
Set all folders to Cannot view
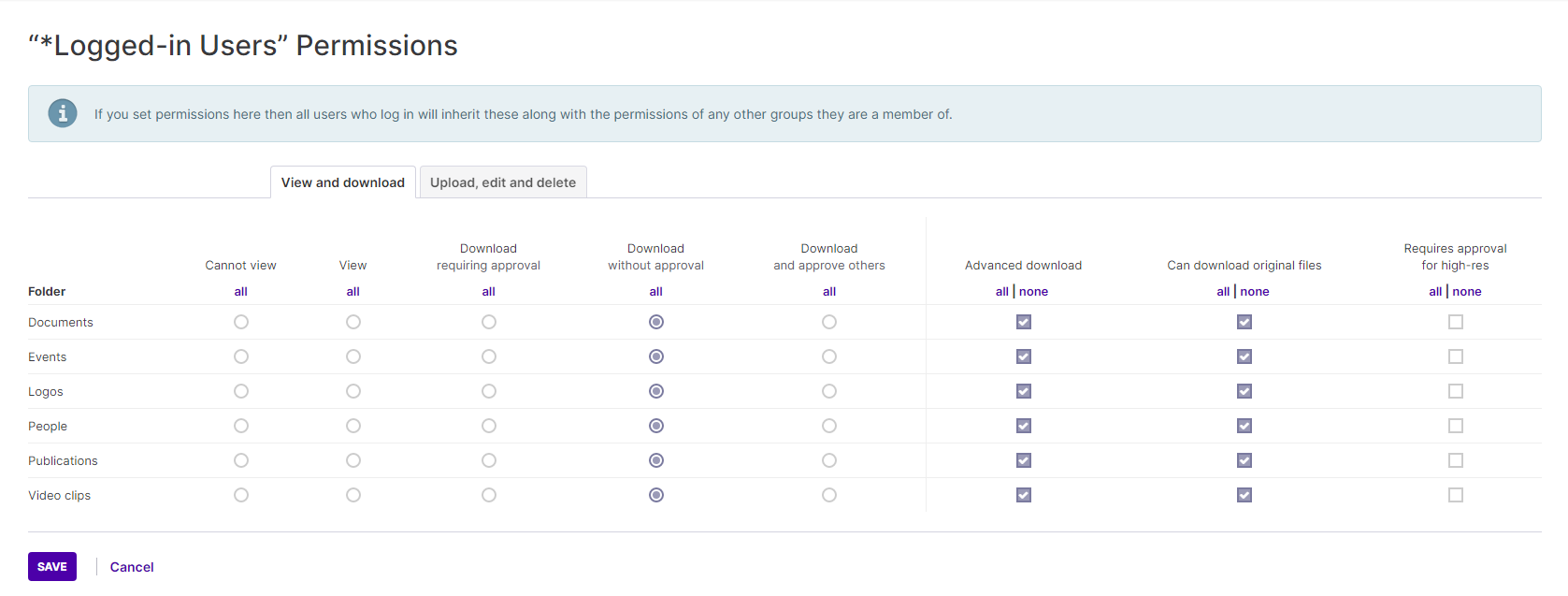[x=240, y=292]
